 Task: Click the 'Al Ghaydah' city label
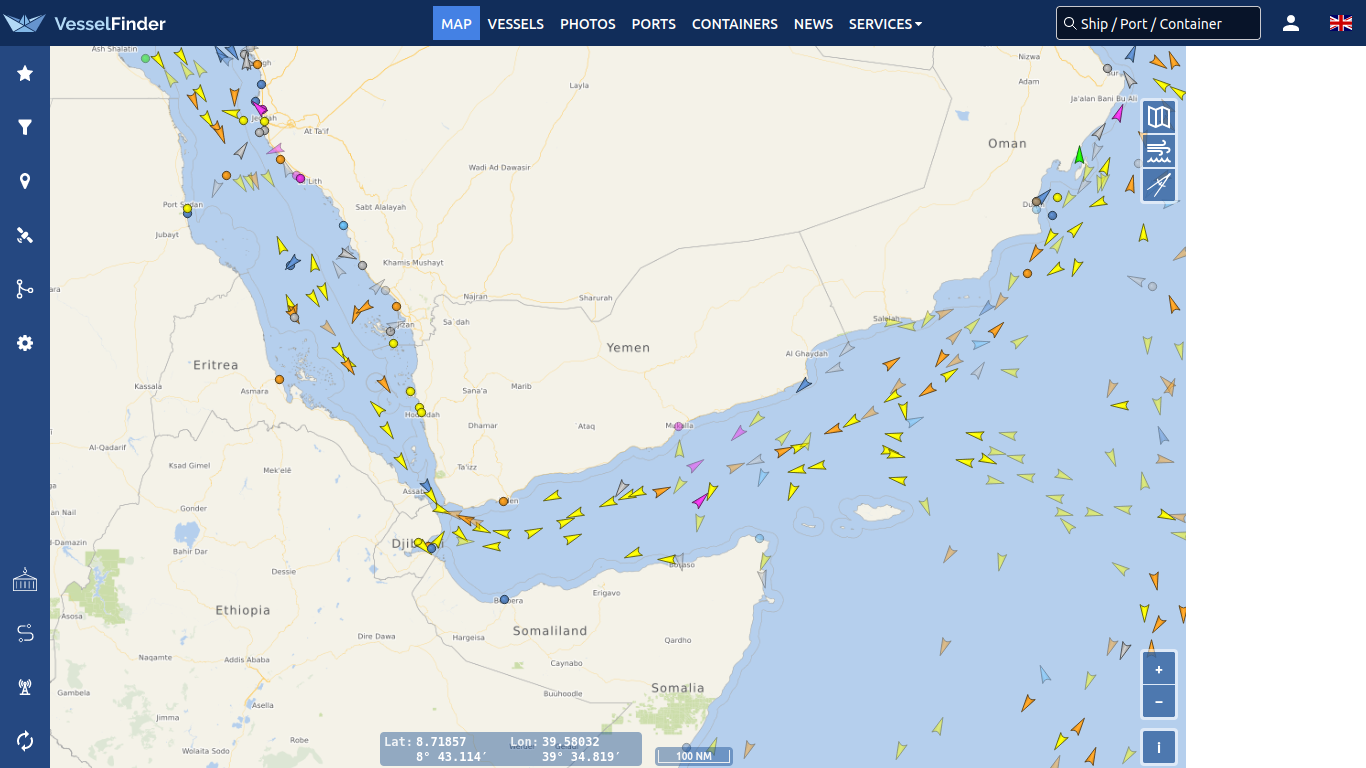(x=807, y=353)
